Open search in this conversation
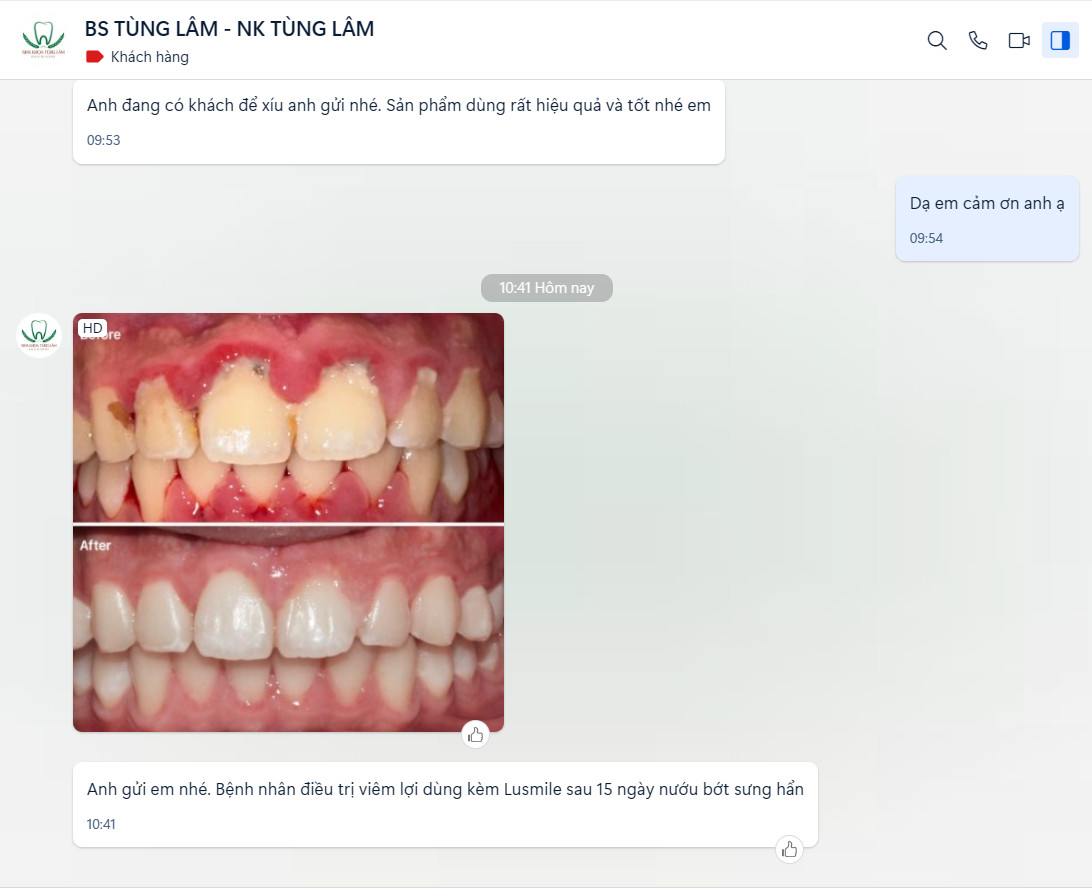Viewport: 1092px width, 890px height. click(937, 40)
